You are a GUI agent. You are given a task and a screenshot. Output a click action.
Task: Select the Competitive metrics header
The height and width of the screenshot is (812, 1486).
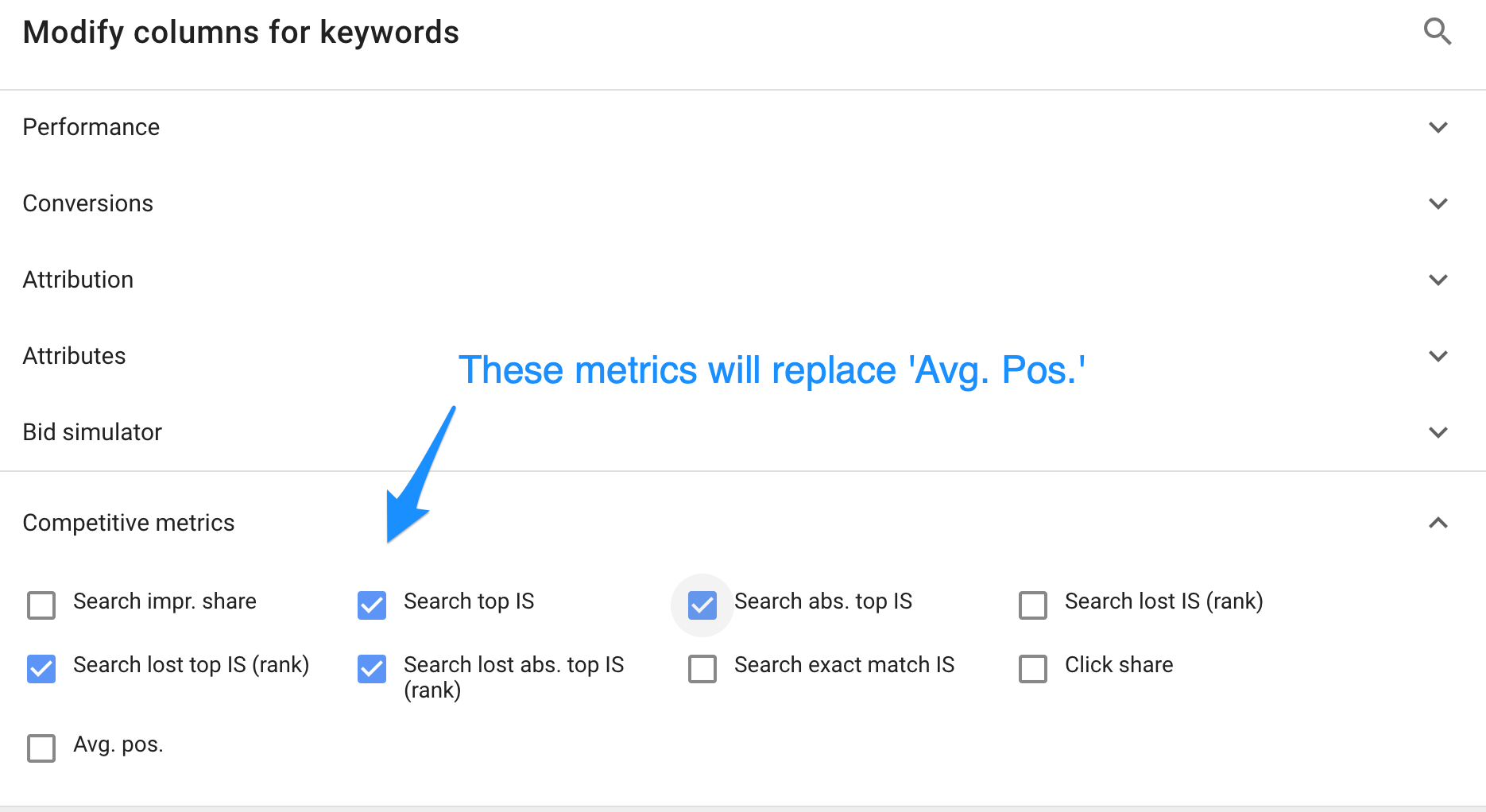pyautogui.click(x=129, y=523)
